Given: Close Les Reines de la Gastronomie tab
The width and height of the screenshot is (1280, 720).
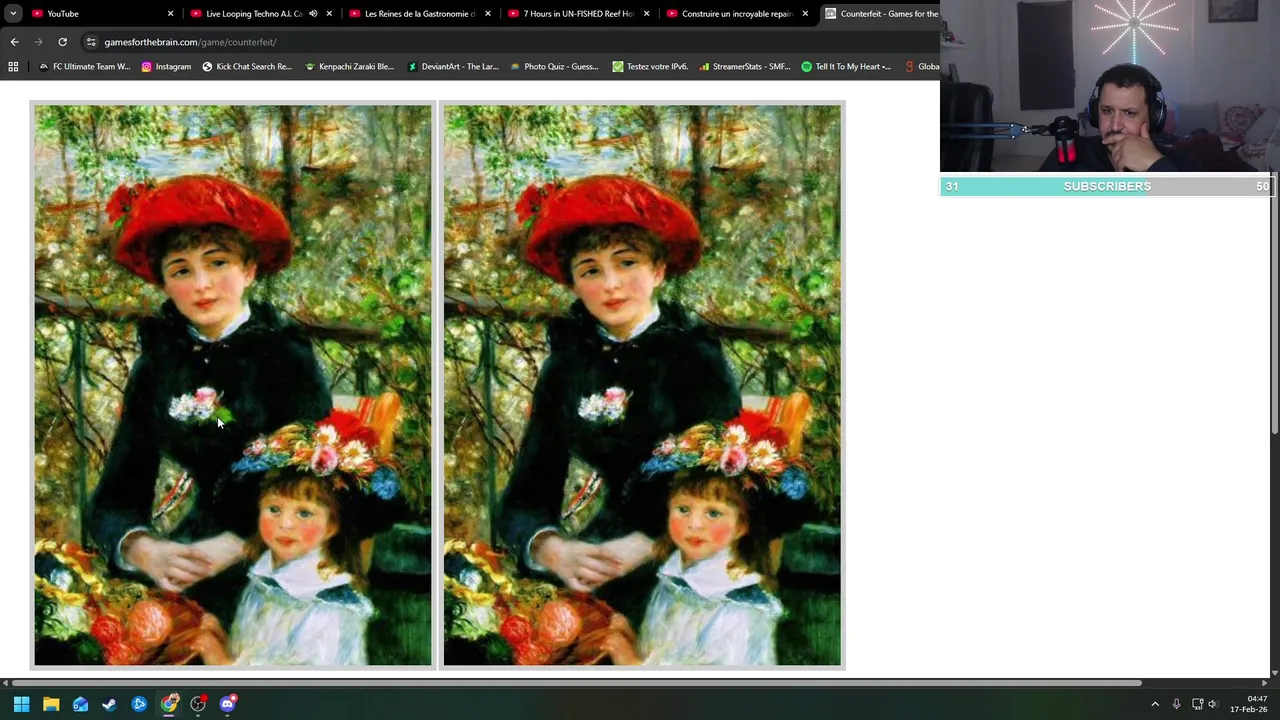Looking at the screenshot, I should tap(488, 14).
